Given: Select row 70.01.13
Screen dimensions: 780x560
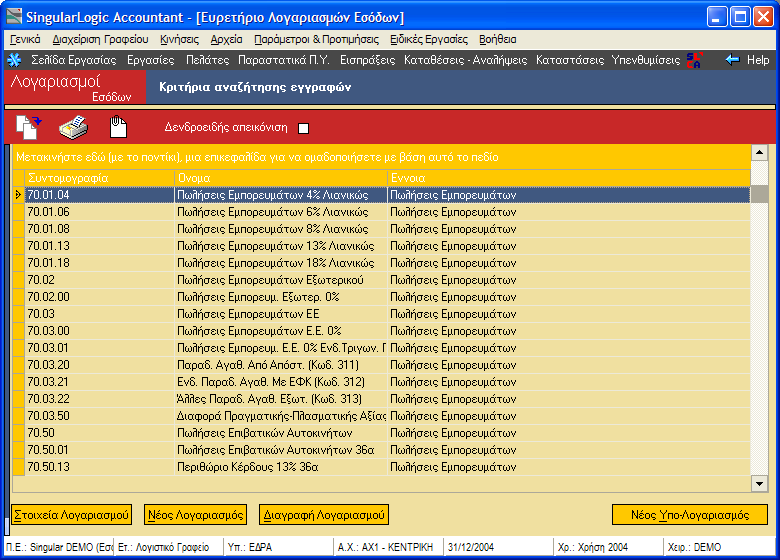Looking at the screenshot, I should (382, 246).
